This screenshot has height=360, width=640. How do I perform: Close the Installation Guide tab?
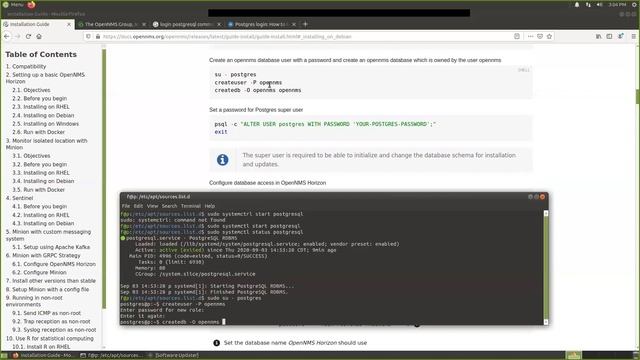tap(69, 24)
